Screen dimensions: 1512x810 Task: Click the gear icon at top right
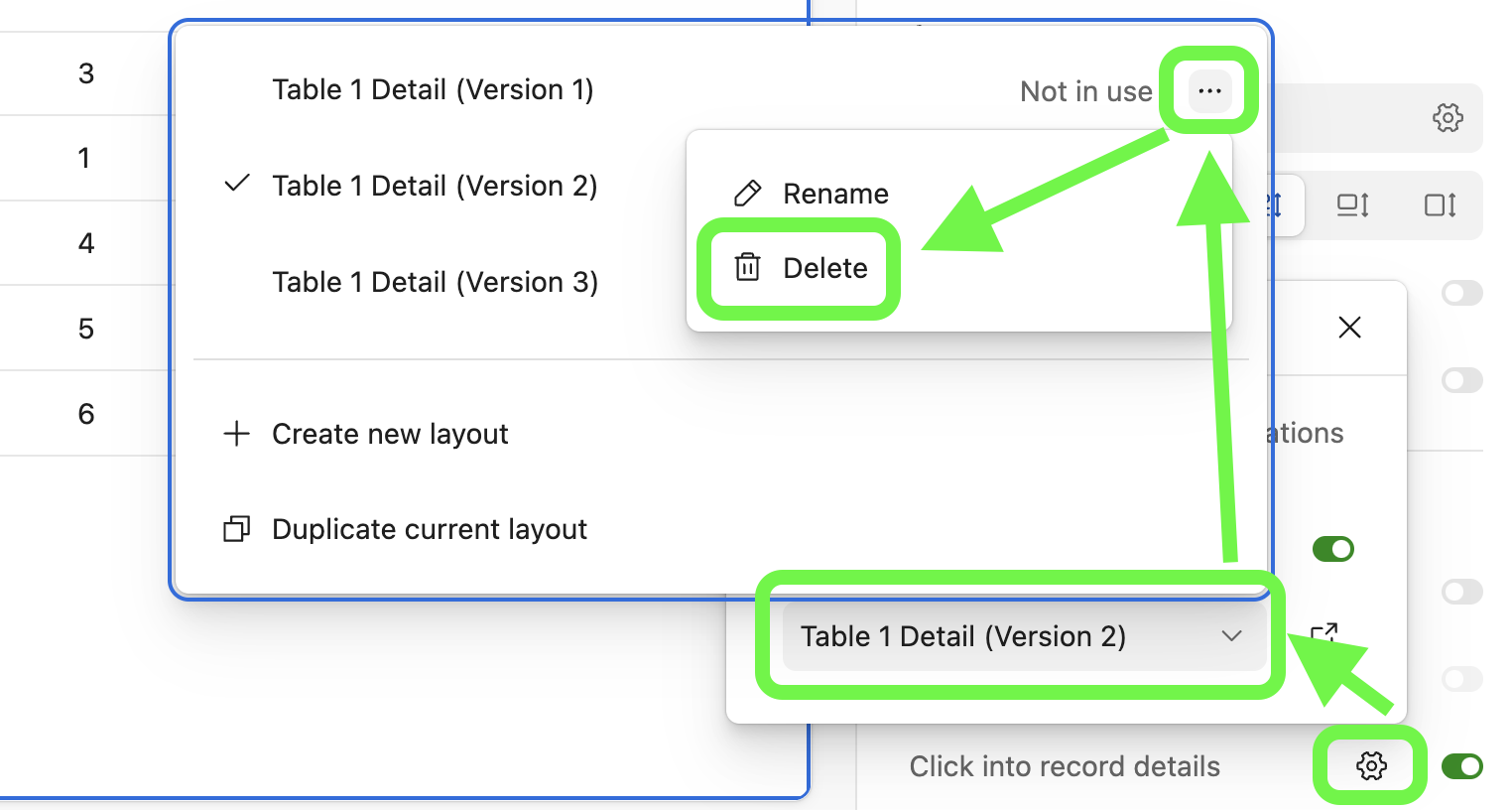1448,117
